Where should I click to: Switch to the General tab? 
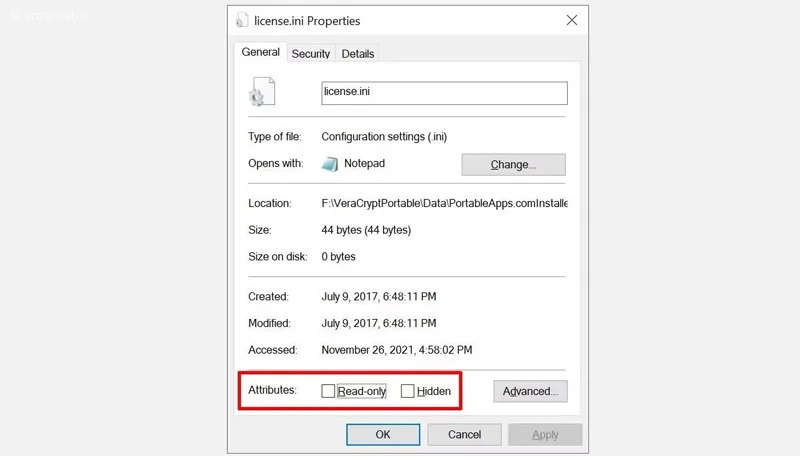260,53
